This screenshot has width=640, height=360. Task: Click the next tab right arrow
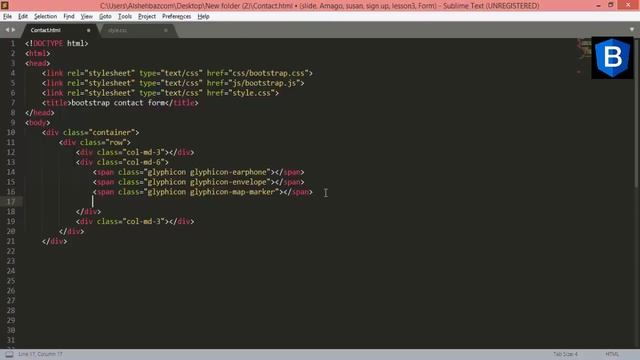tap(13, 30)
